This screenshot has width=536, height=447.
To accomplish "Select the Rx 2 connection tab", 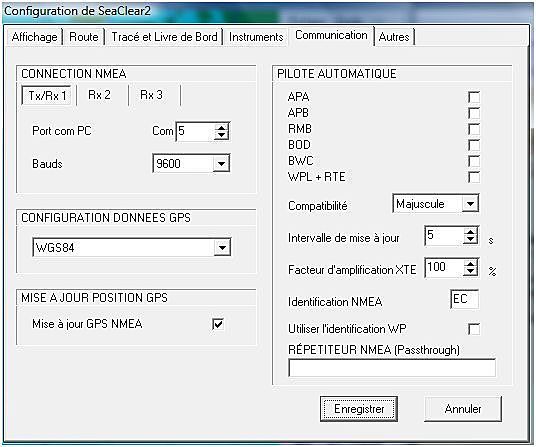I will (99, 95).
